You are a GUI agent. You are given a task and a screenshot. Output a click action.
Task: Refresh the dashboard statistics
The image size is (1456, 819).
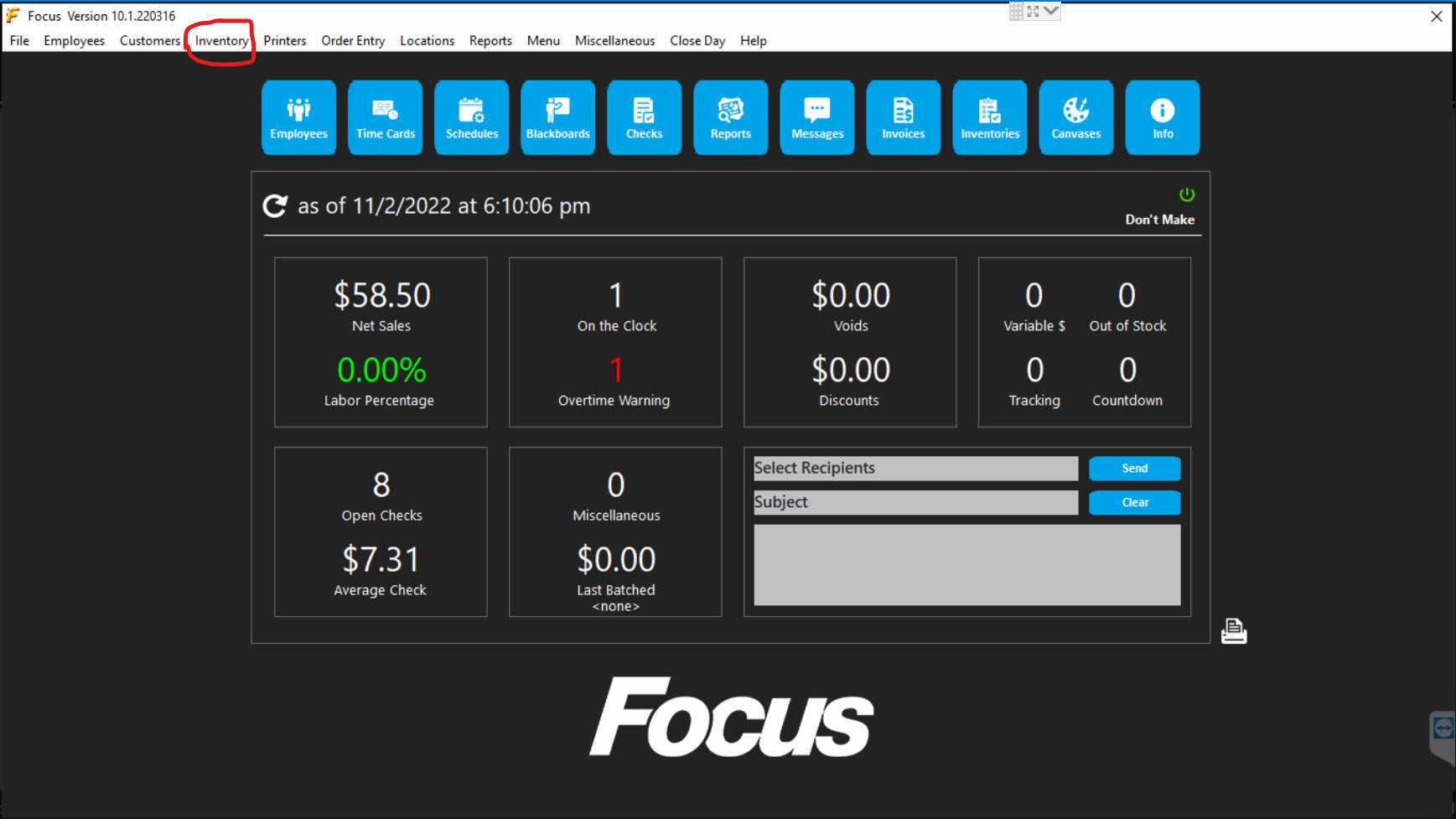point(275,205)
